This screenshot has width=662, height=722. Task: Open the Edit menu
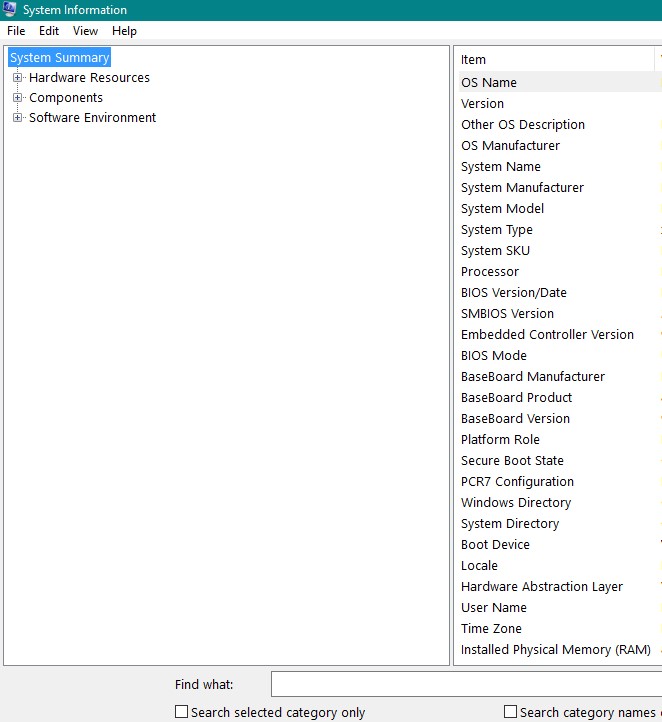point(49,31)
